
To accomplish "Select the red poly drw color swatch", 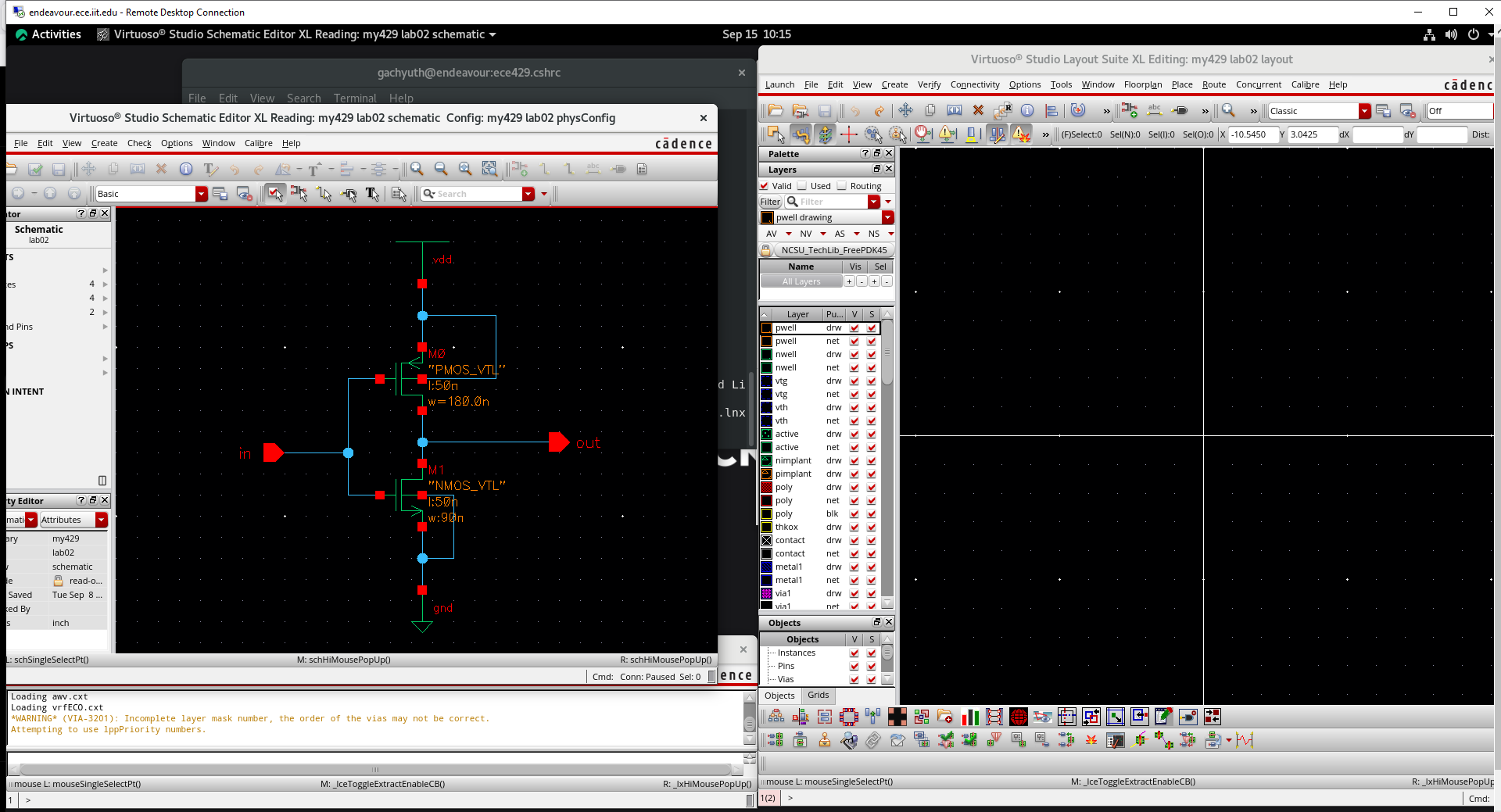I will (x=767, y=488).
